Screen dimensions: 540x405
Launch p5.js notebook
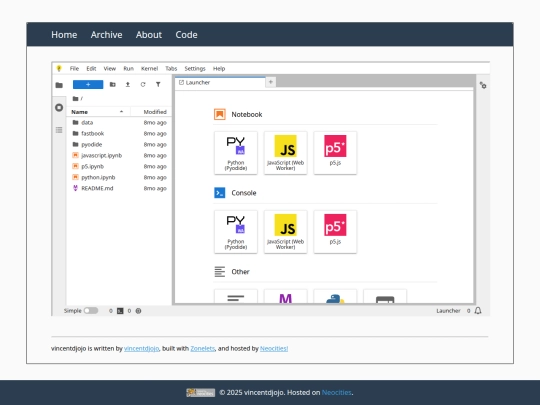pos(335,153)
